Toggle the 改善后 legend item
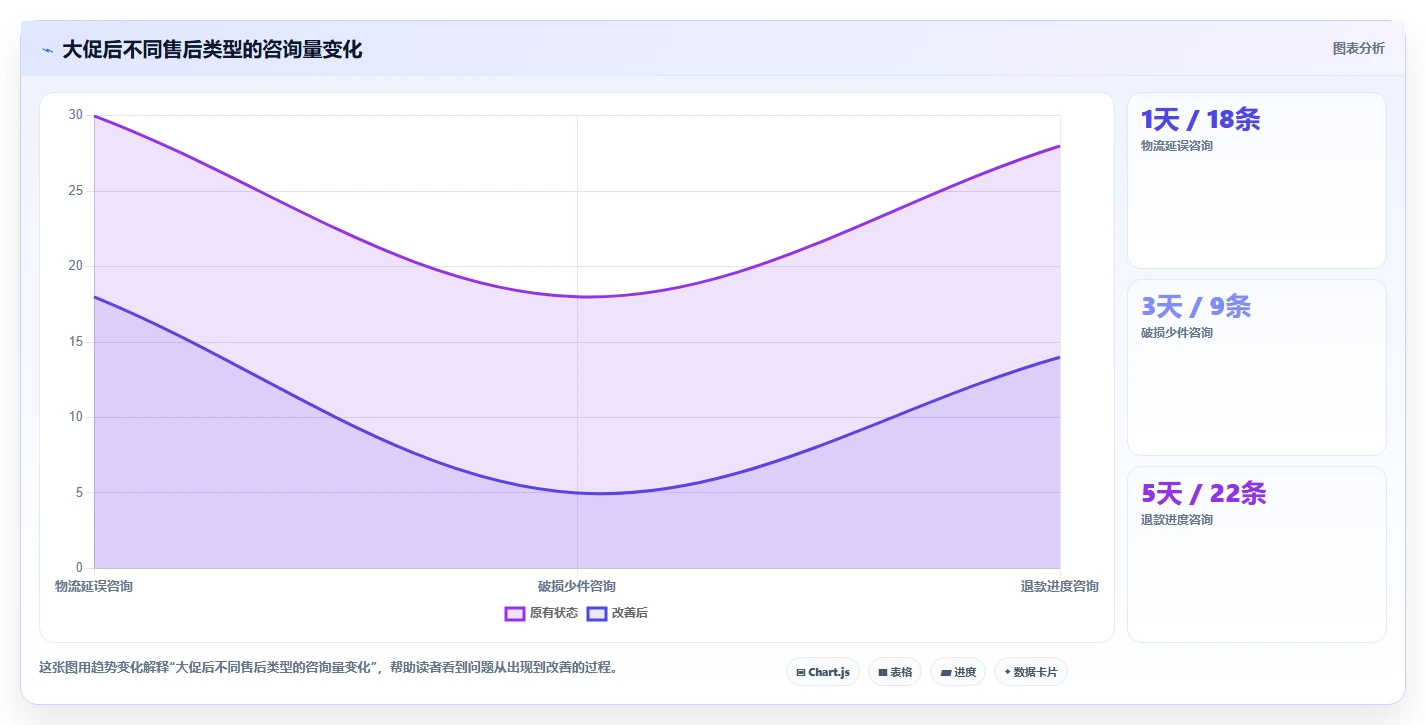This screenshot has height=725, width=1426. click(x=617, y=613)
